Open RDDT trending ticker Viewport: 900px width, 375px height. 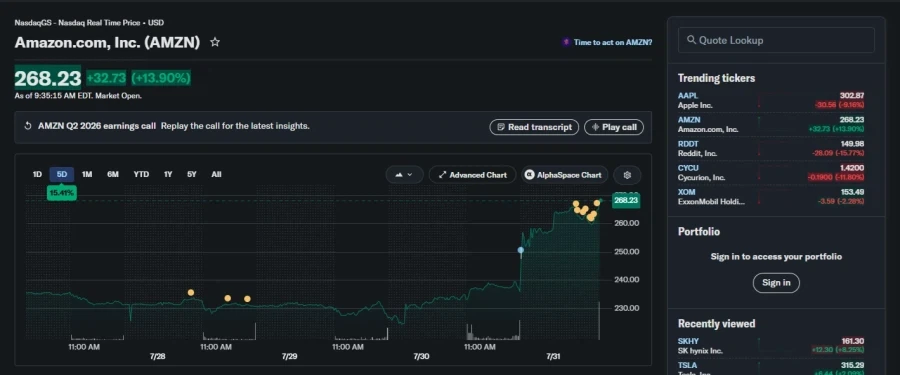[x=689, y=144]
